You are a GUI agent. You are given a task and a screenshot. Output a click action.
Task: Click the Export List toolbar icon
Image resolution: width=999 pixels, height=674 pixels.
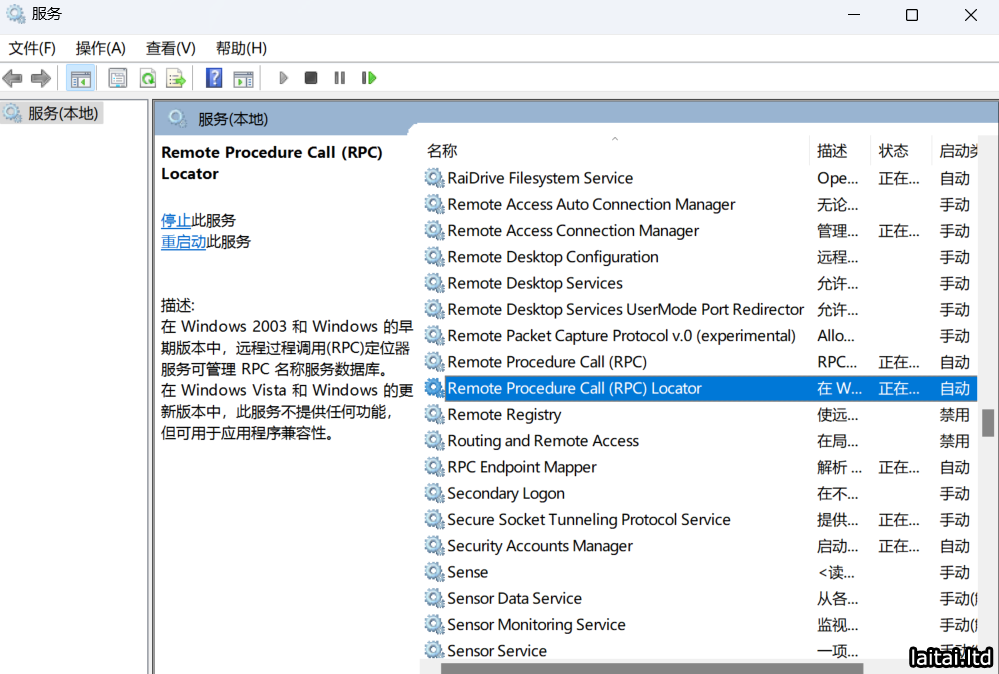[x=176, y=78]
